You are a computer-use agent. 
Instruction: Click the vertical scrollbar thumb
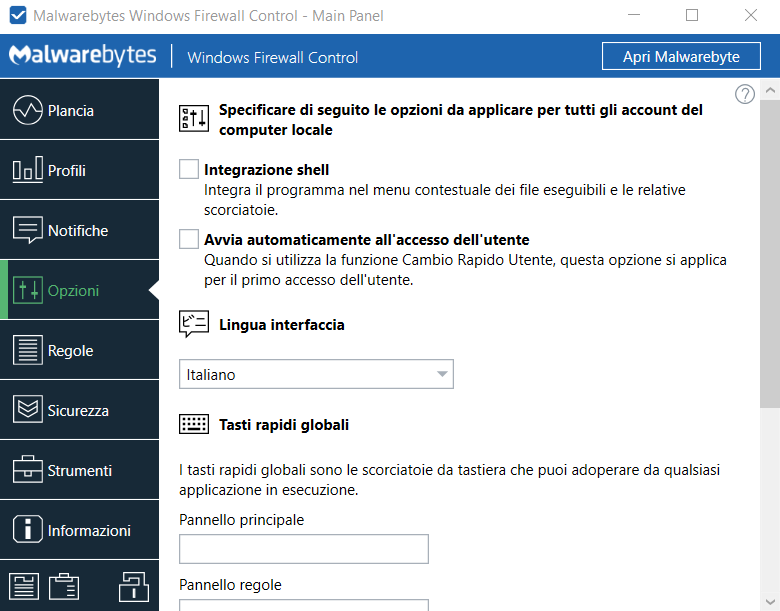point(770,254)
